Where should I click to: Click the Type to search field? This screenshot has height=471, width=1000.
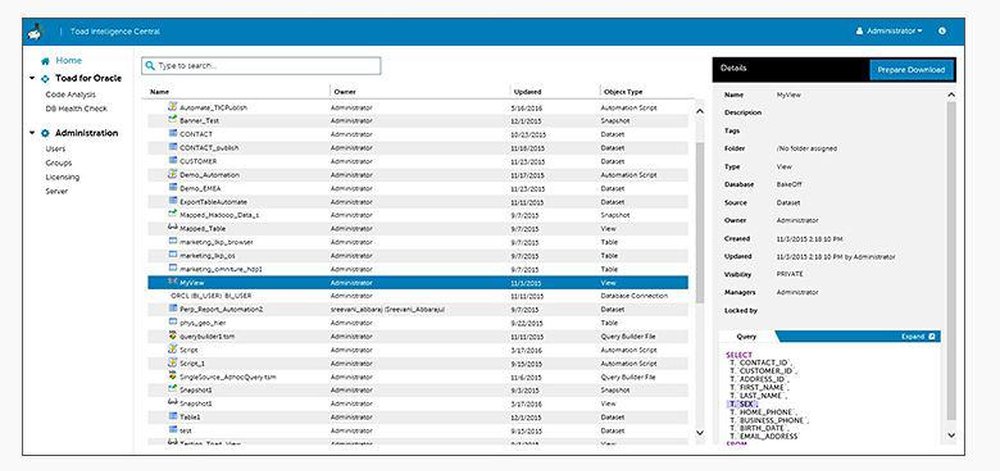pos(261,66)
